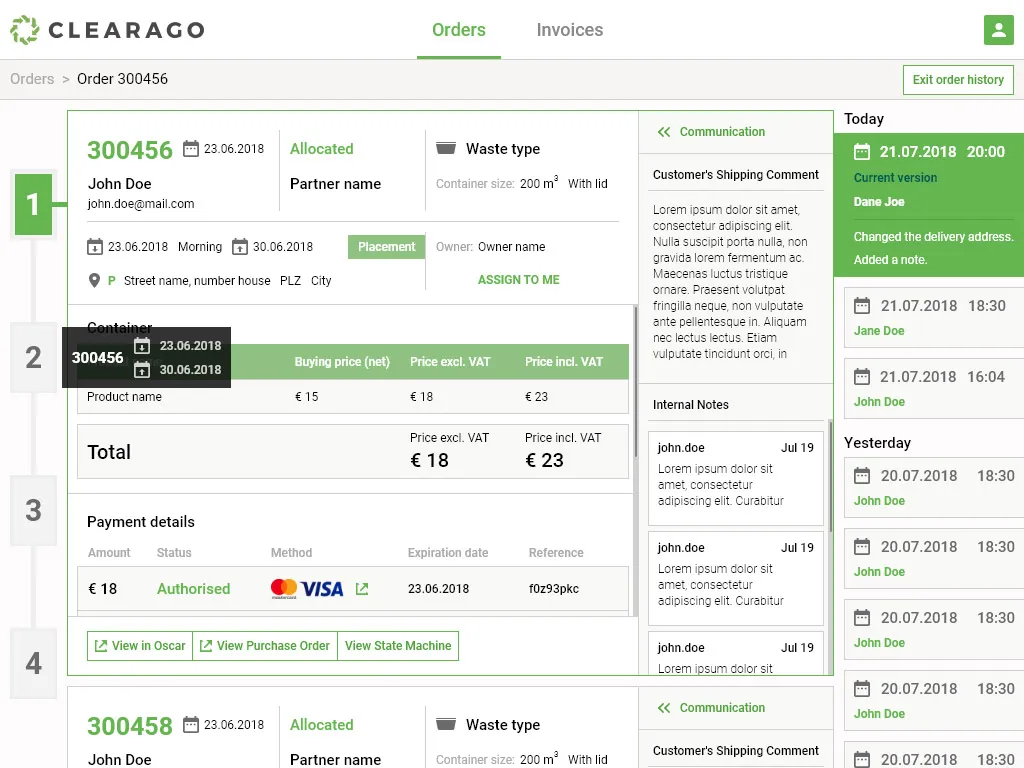This screenshot has width=1024, height=768.
Task: Click the Mastercard payment icon
Action: click(284, 589)
